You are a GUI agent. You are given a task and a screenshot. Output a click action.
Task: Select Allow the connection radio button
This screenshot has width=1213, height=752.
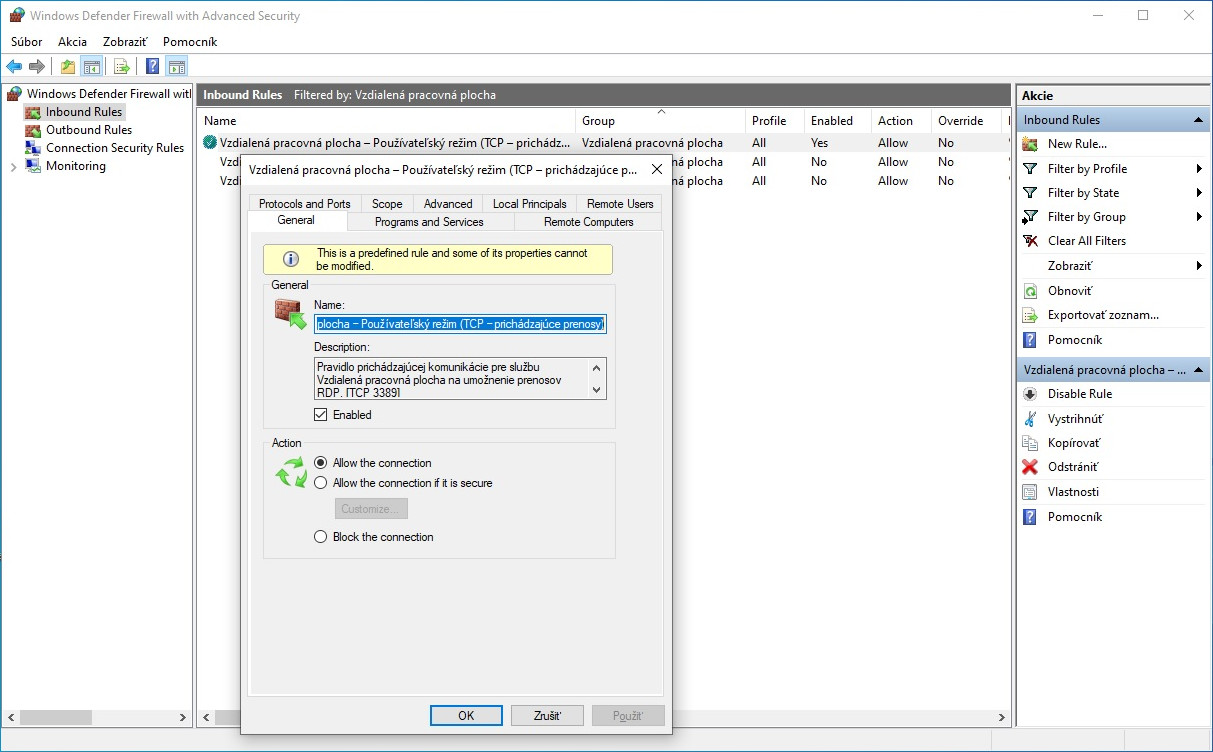pos(321,463)
